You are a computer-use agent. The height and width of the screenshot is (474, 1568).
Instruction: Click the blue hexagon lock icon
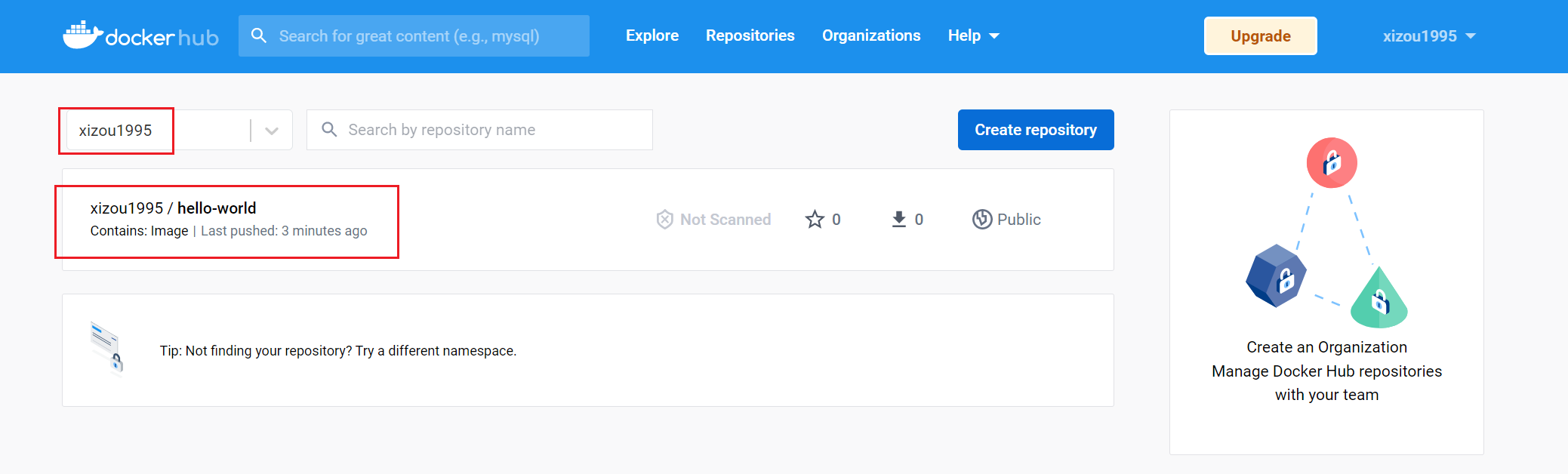pos(1276,275)
